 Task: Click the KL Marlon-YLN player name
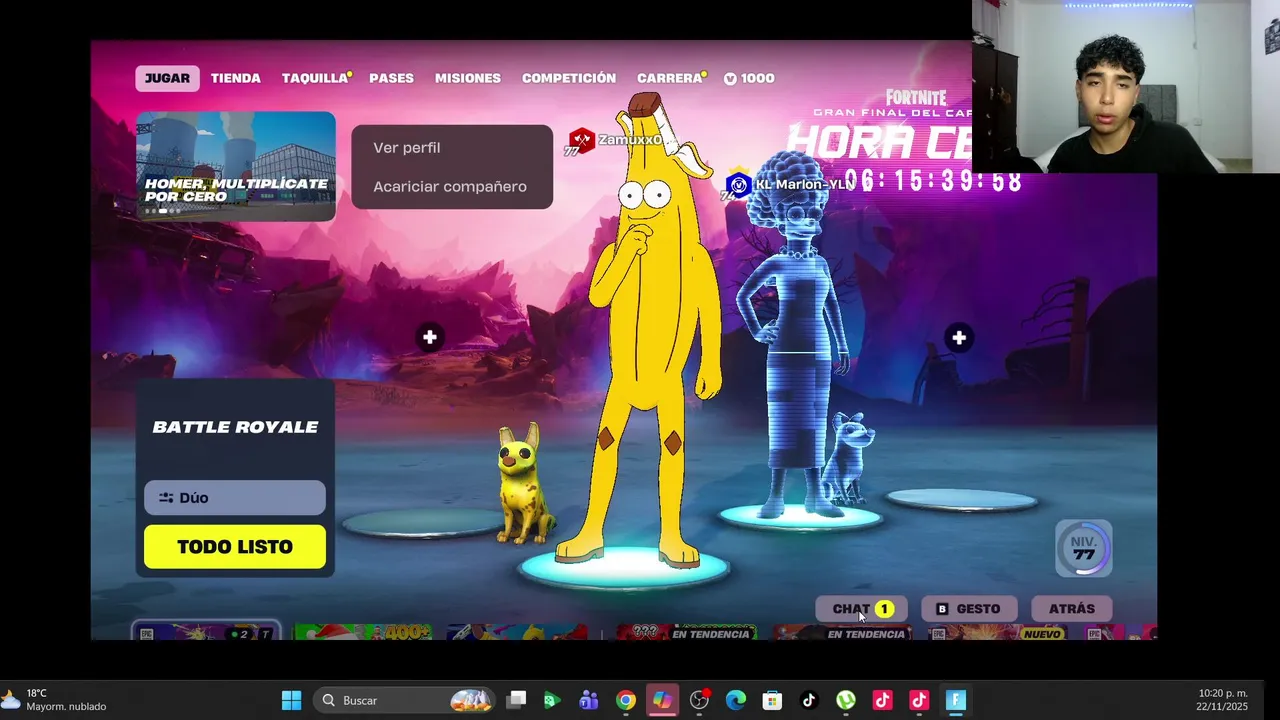point(804,184)
